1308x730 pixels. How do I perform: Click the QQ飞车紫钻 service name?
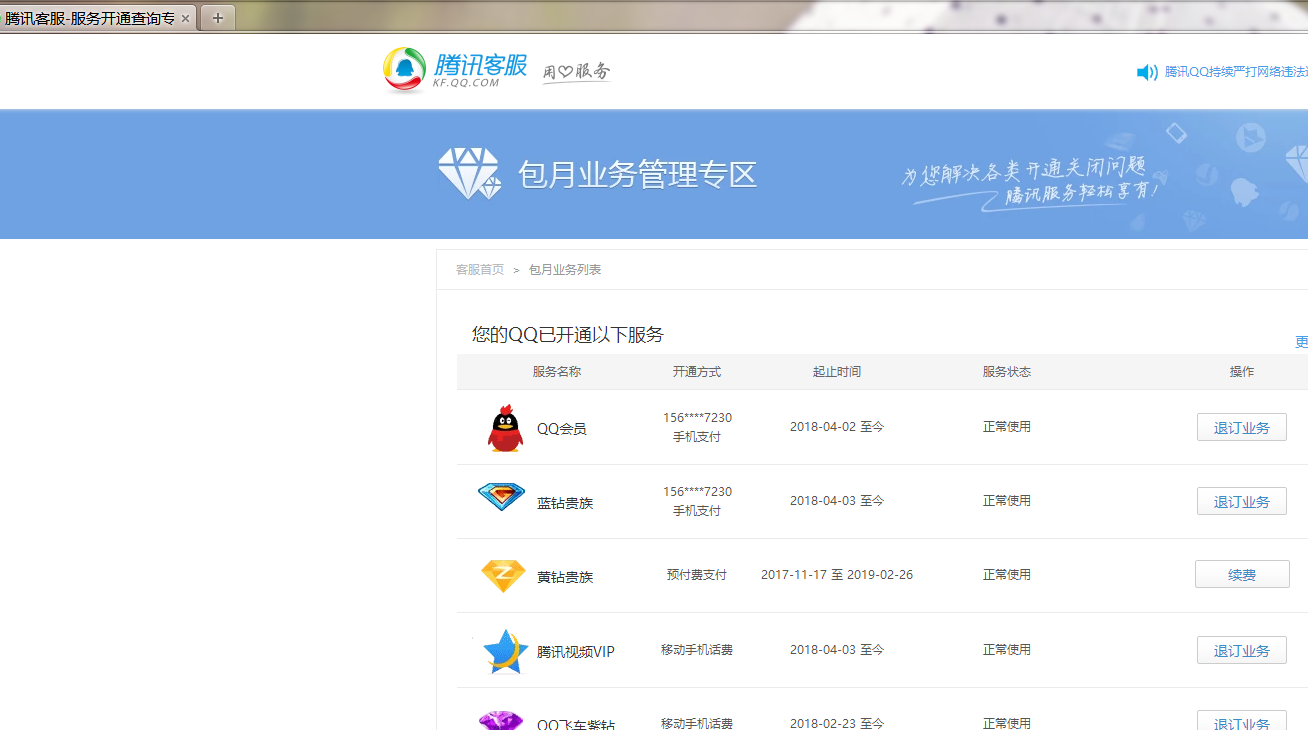576,723
